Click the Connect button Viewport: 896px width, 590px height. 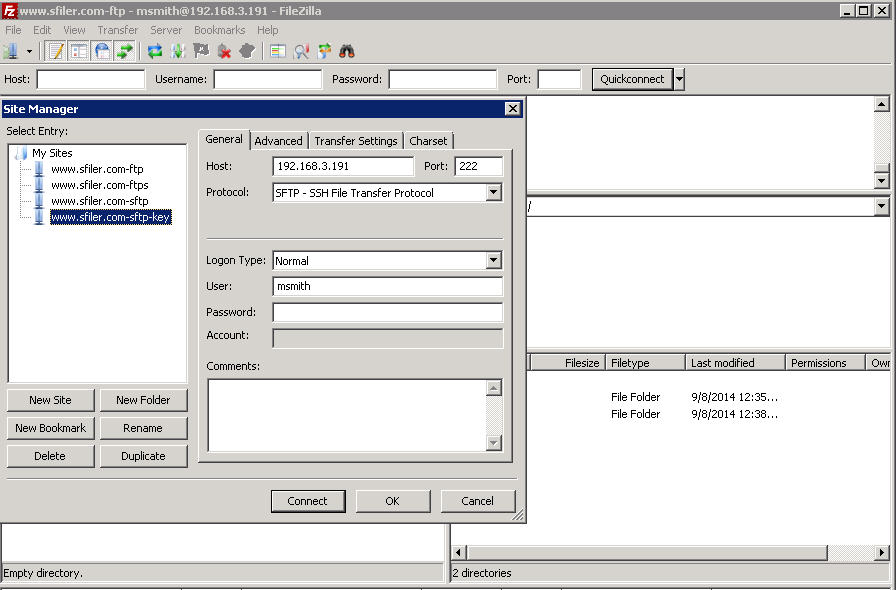coord(308,501)
